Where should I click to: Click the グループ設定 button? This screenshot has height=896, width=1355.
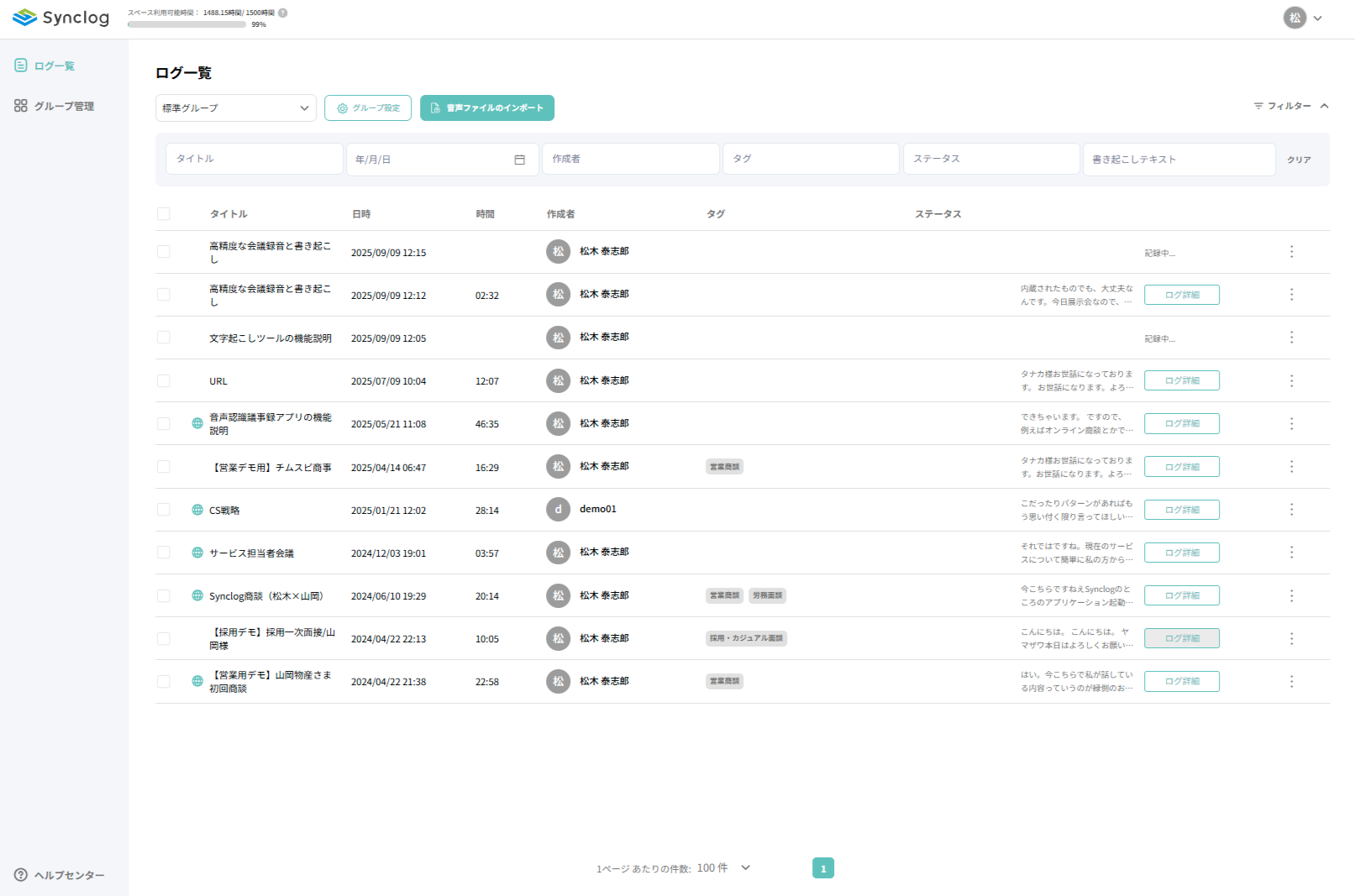click(x=367, y=108)
